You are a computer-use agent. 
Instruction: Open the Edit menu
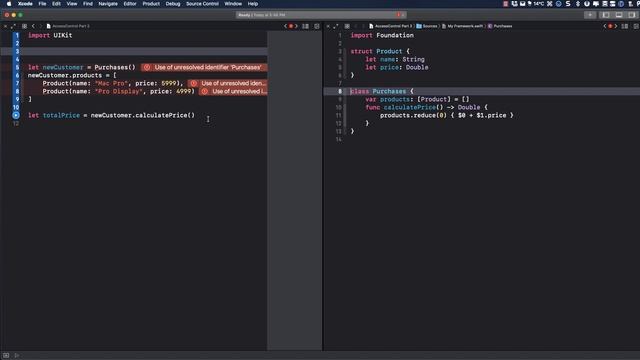click(x=56, y=4)
